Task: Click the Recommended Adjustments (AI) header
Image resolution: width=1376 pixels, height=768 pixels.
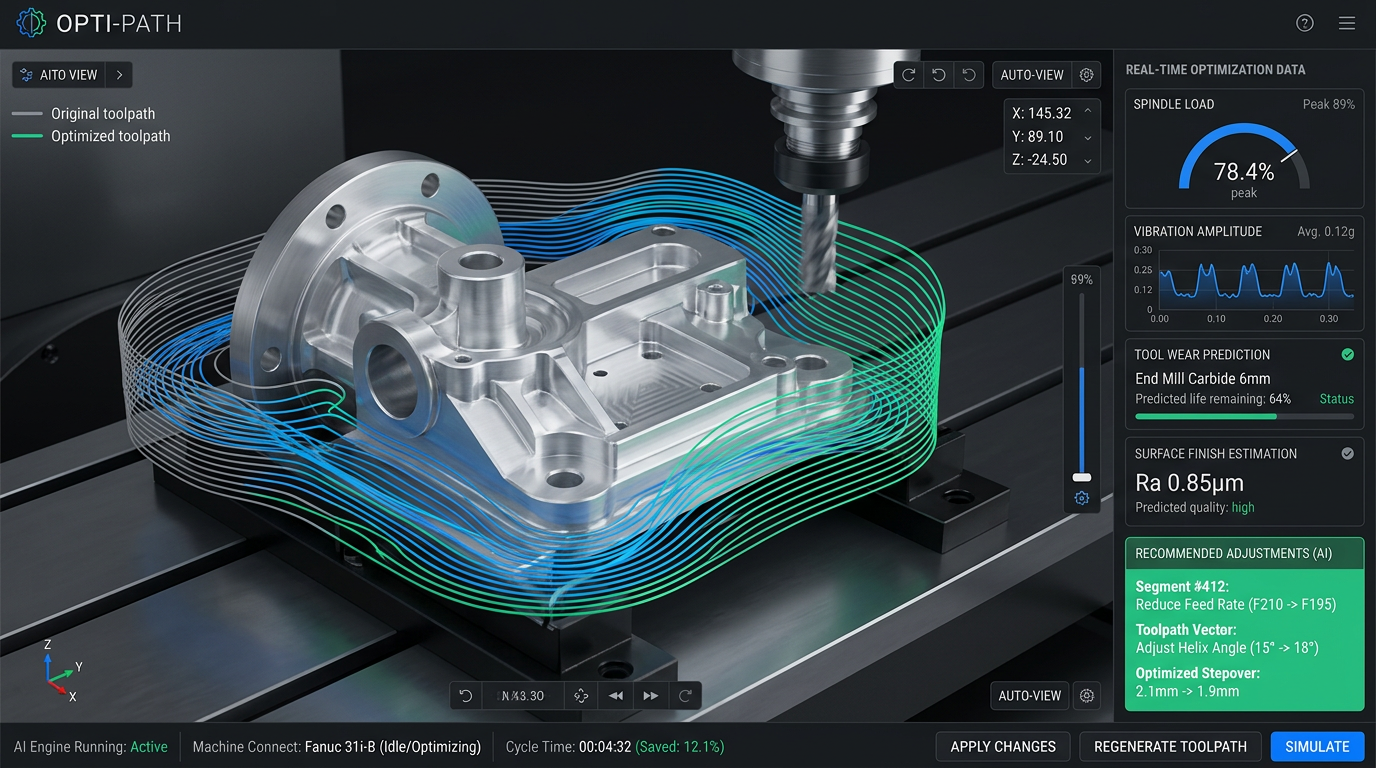Action: [x=1244, y=553]
